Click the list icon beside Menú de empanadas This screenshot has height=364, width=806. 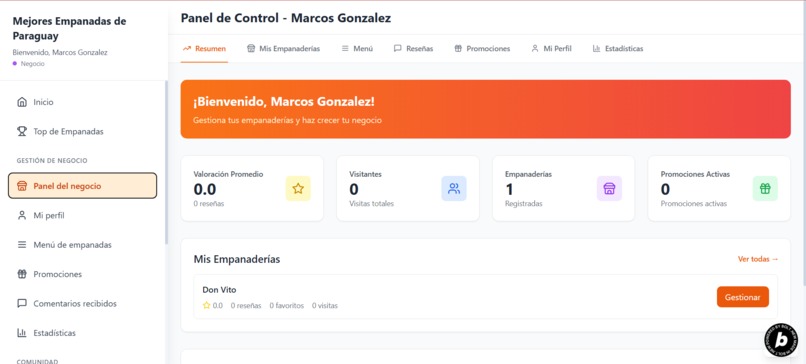22,245
